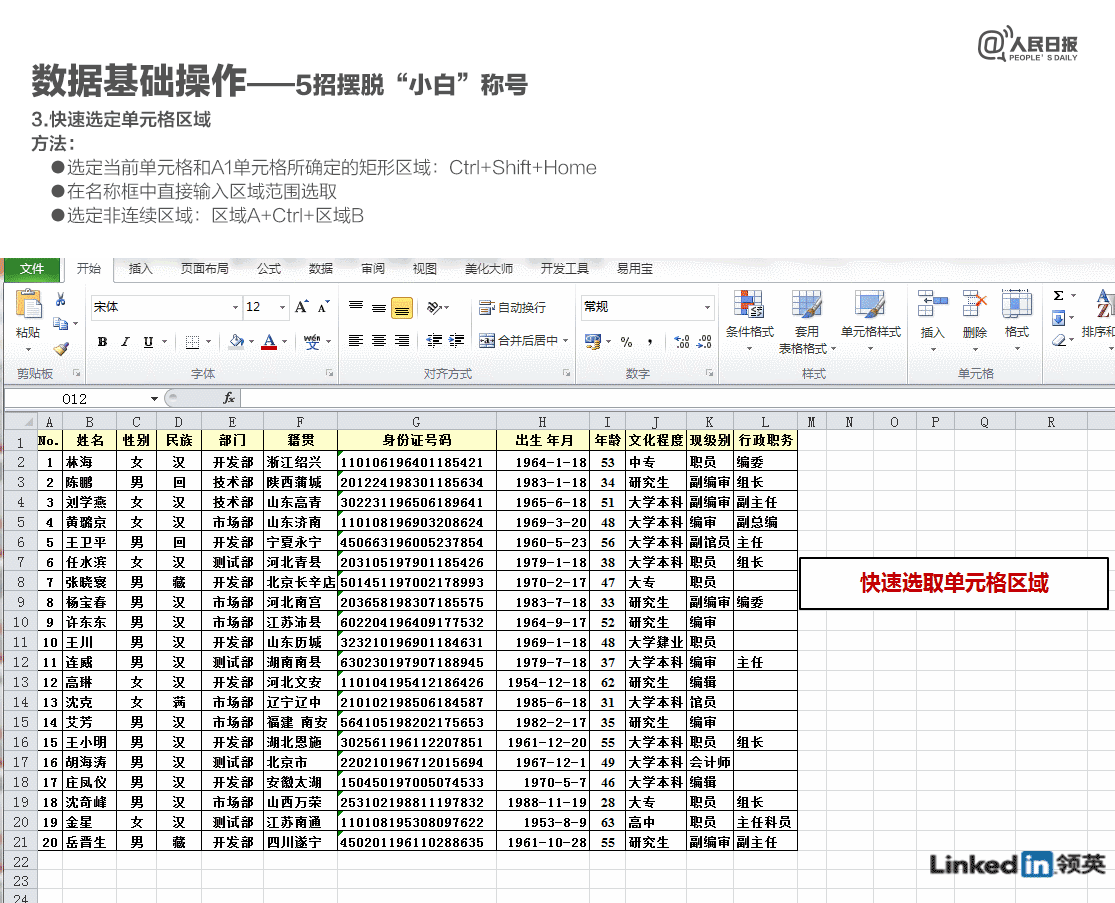The height and width of the screenshot is (903, 1115).
Task: Set top vertical alignment
Action: click(x=356, y=306)
